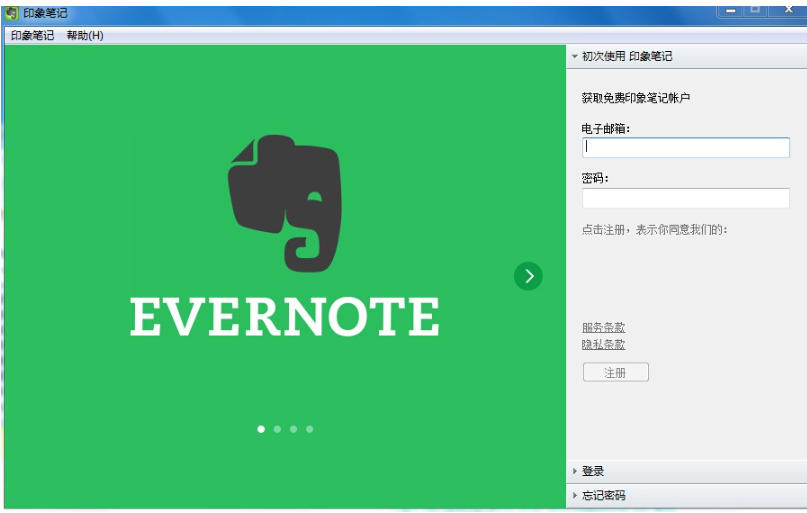This screenshot has width=807, height=513.
Task: Focus the 密码 input field
Action: (x=686, y=198)
